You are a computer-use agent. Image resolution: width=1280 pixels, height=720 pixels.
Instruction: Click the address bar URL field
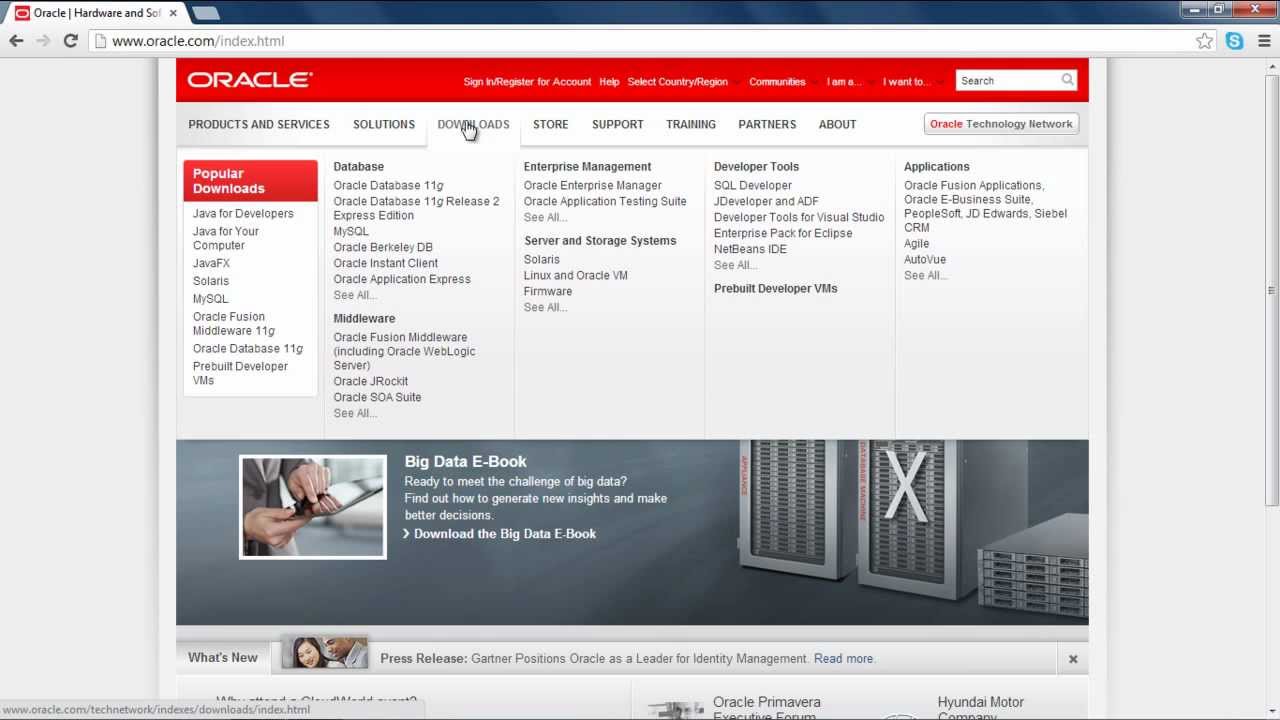[x=640, y=41]
